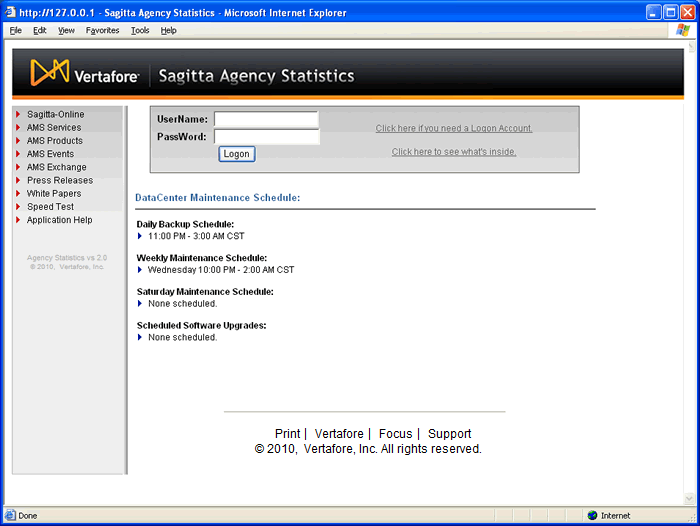
Task: Click red arrow beside Sagitta-Online
Action: (x=18, y=114)
